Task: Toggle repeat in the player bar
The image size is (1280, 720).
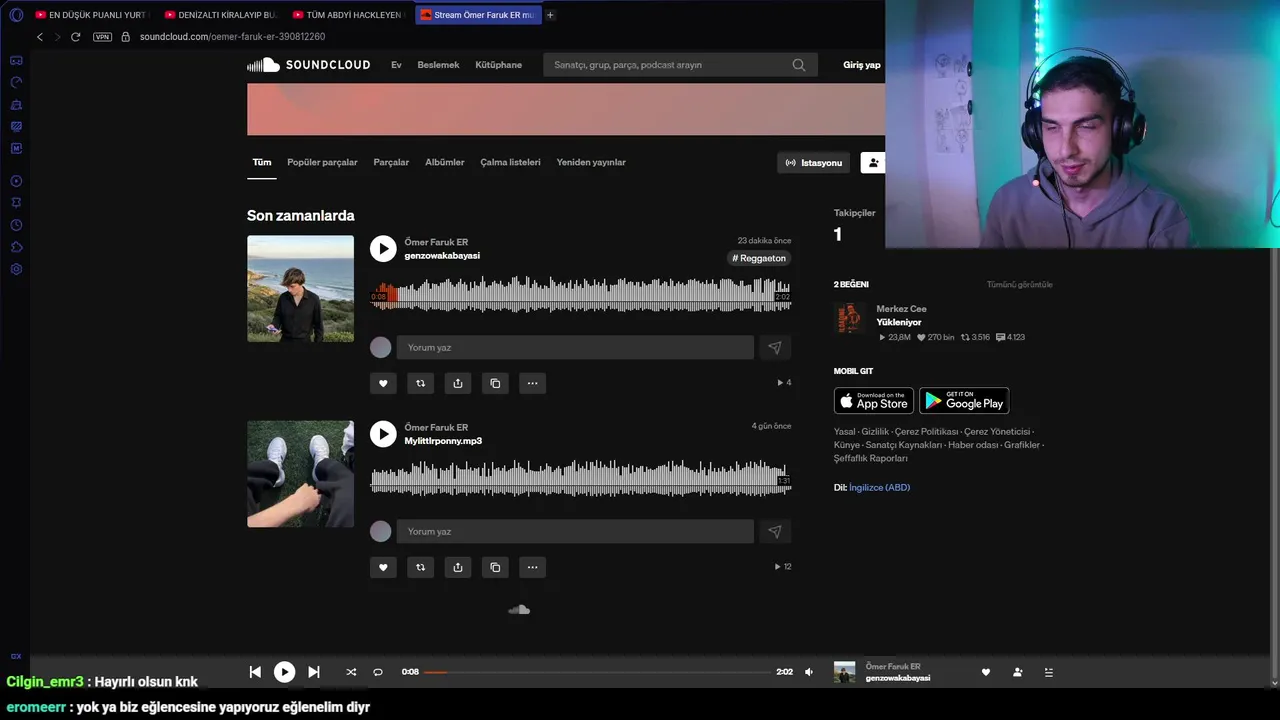Action: point(378,672)
